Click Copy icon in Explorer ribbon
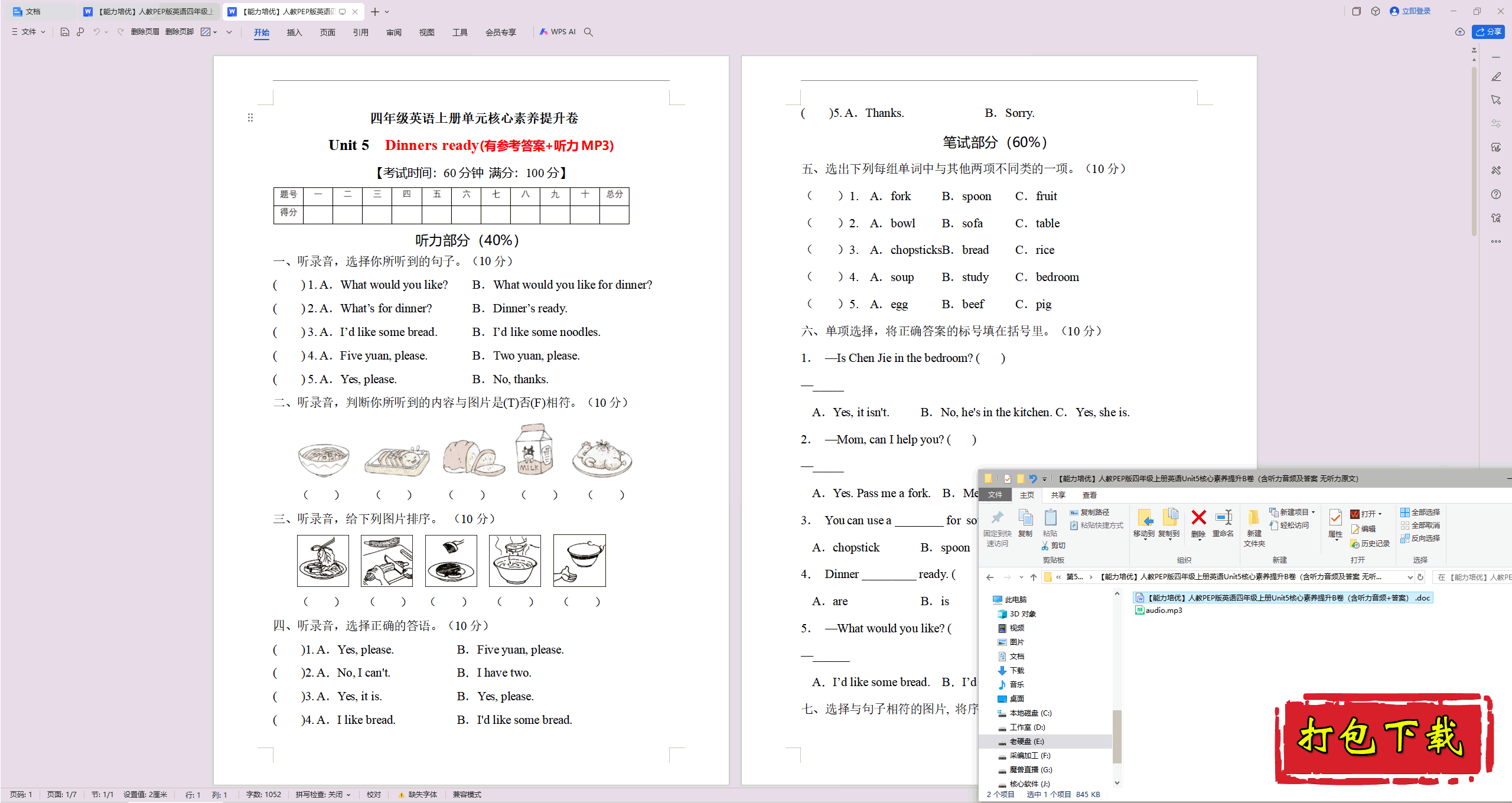Image resolution: width=1512 pixels, height=803 pixels. tap(1025, 524)
